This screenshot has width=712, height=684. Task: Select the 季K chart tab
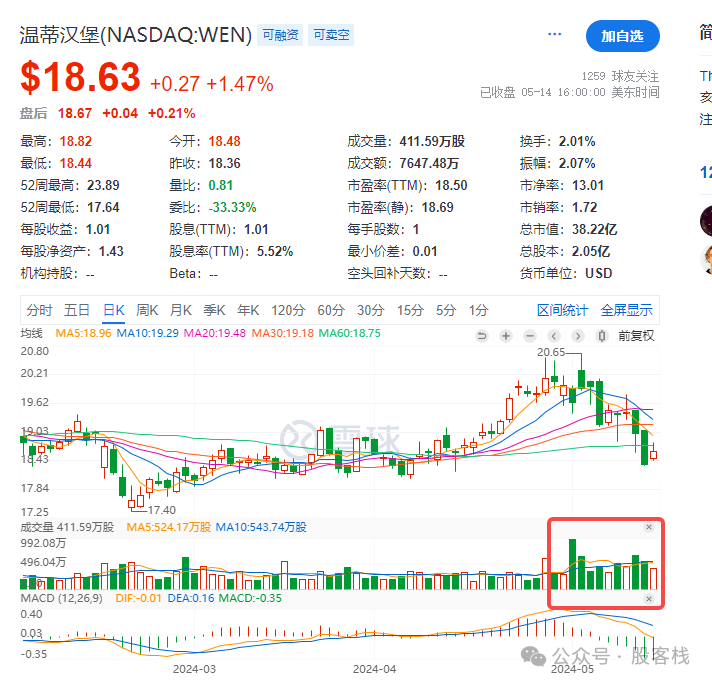[x=214, y=310]
